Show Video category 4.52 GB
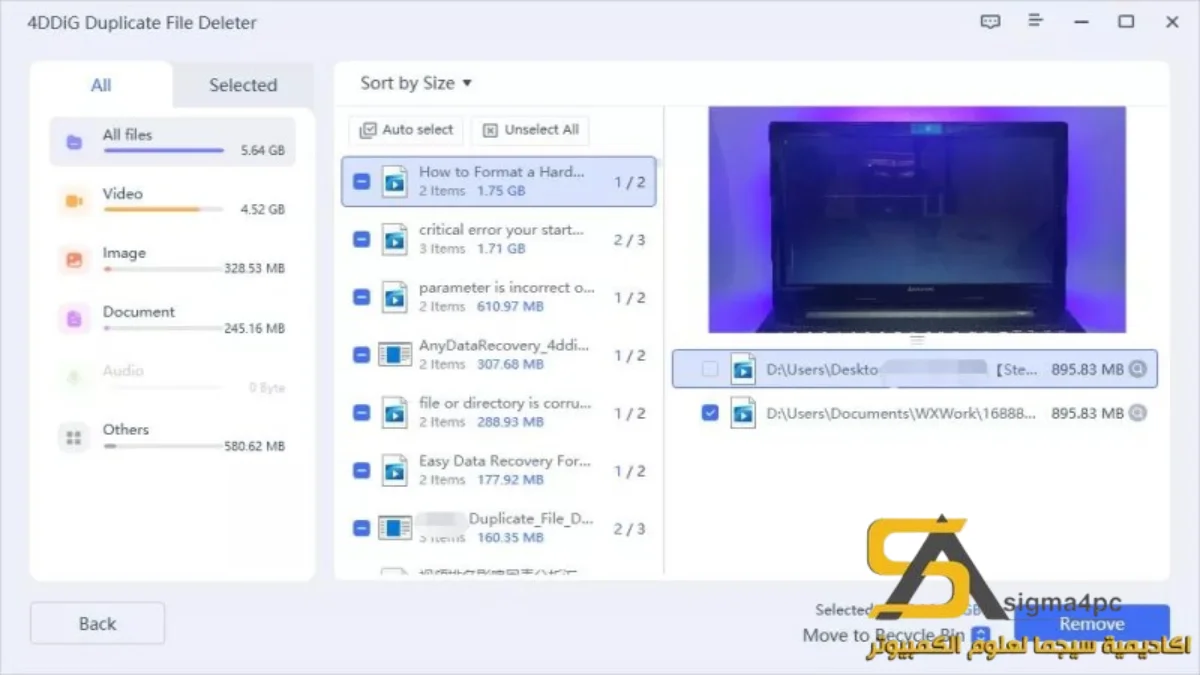The image size is (1200, 675). (172, 201)
